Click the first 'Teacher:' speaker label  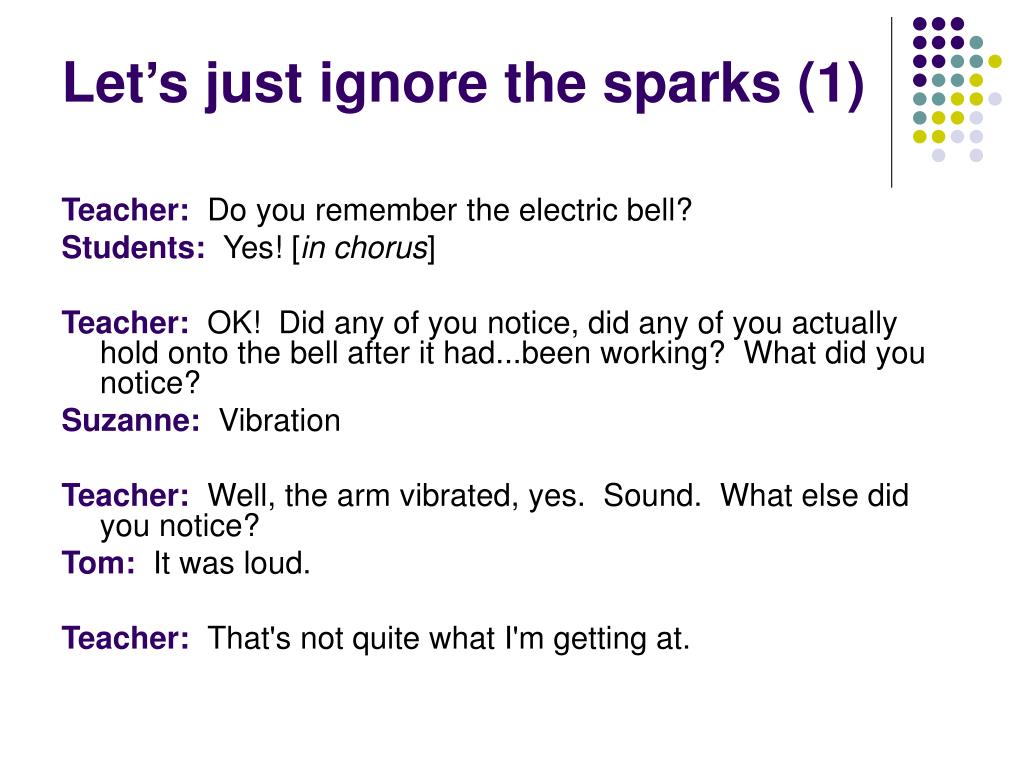(x=125, y=210)
